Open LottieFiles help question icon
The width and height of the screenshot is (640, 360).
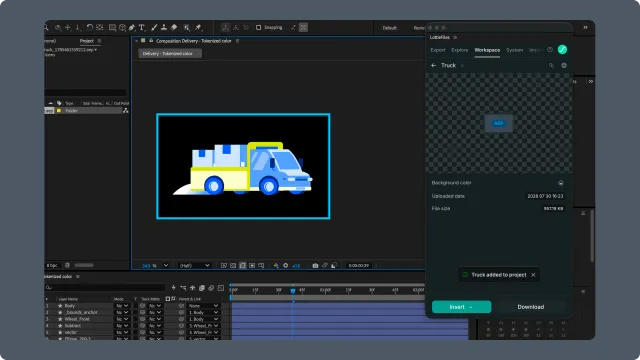point(550,50)
